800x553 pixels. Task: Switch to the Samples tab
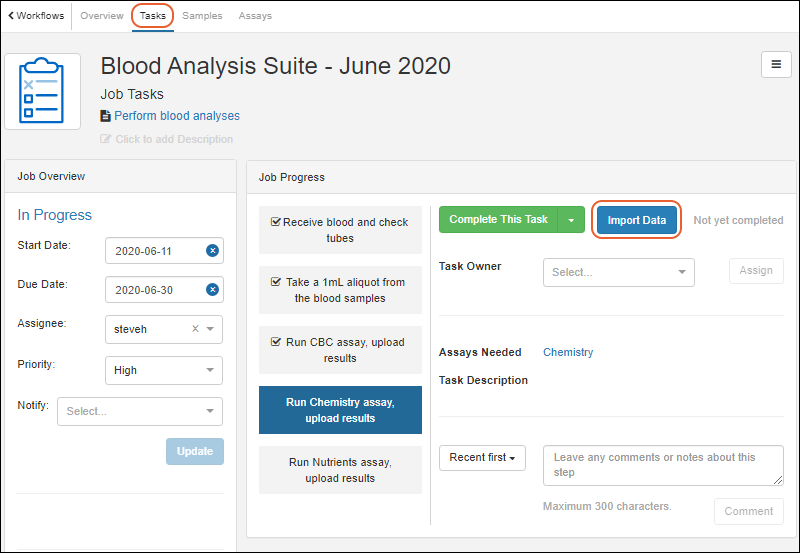(202, 16)
